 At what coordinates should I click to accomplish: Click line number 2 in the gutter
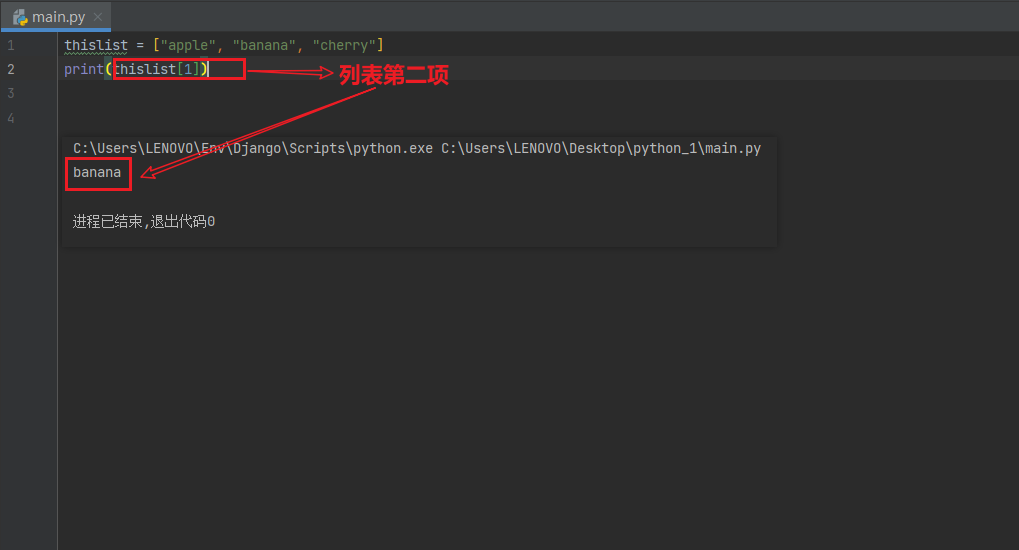coord(10,69)
